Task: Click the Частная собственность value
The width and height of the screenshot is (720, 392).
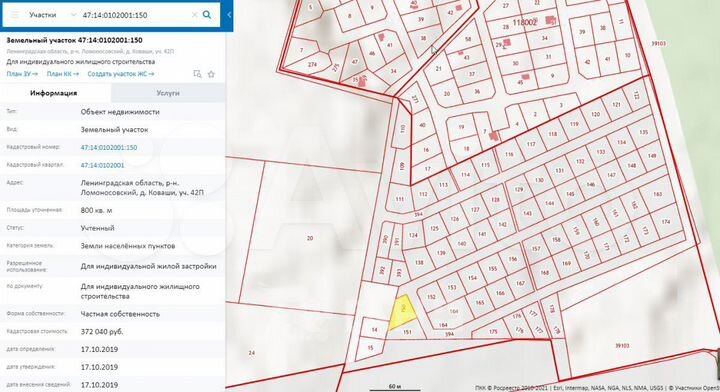Action: [120, 314]
